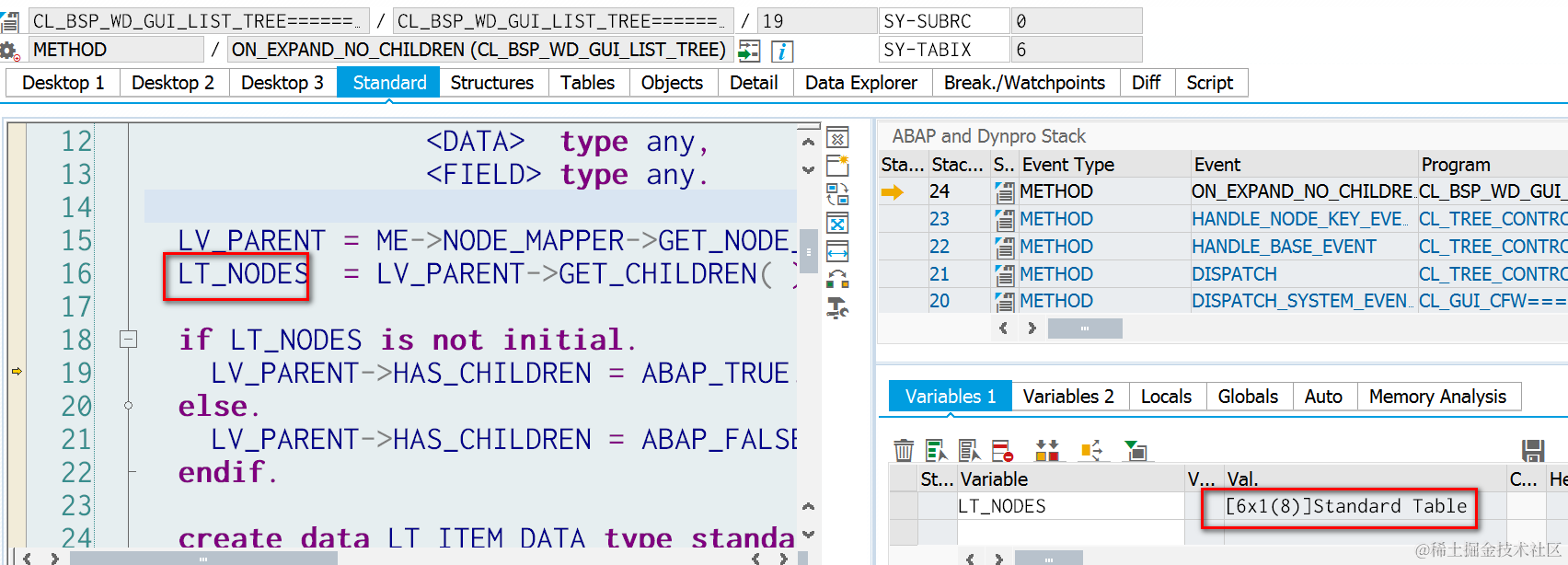Viewport: 1568px width, 565px height.
Task: Click the right scroll arrow under the stack table
Action: click(x=1032, y=328)
